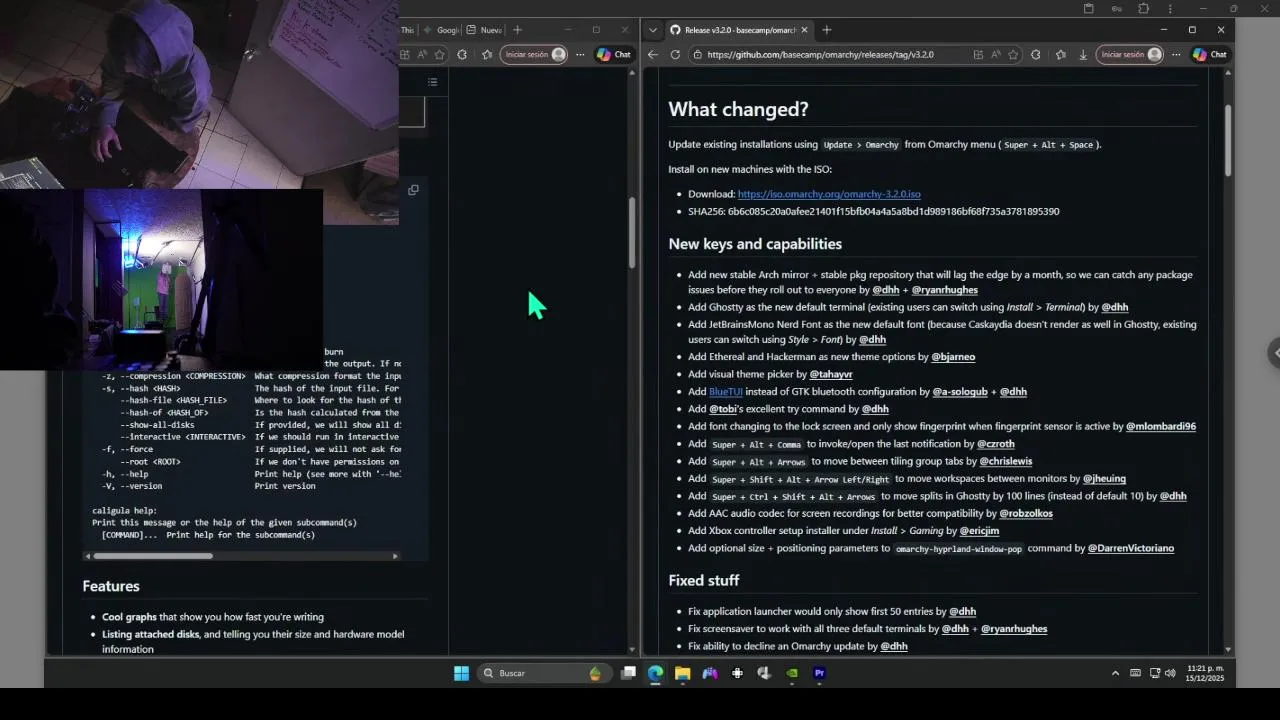Open Task View from the taskbar
The width and height of the screenshot is (1280, 720).
click(x=628, y=673)
